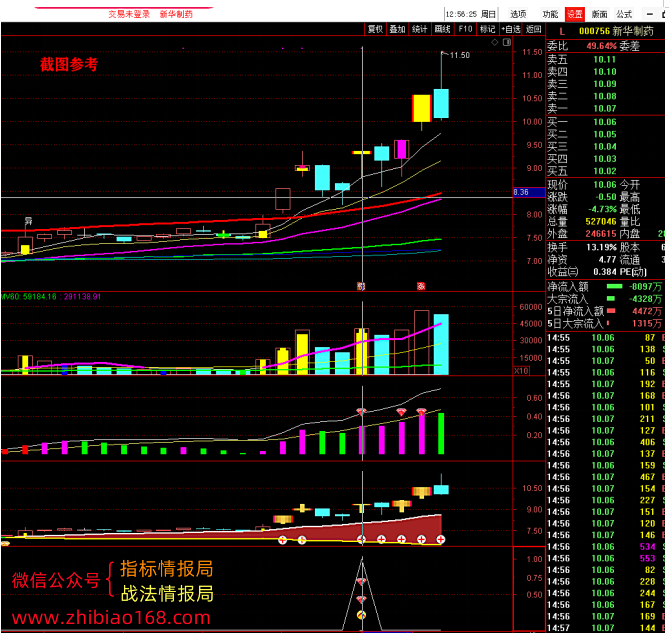
Task: Select the 14:57 tick row with volume 144
Action: pyautogui.click(x=606, y=628)
